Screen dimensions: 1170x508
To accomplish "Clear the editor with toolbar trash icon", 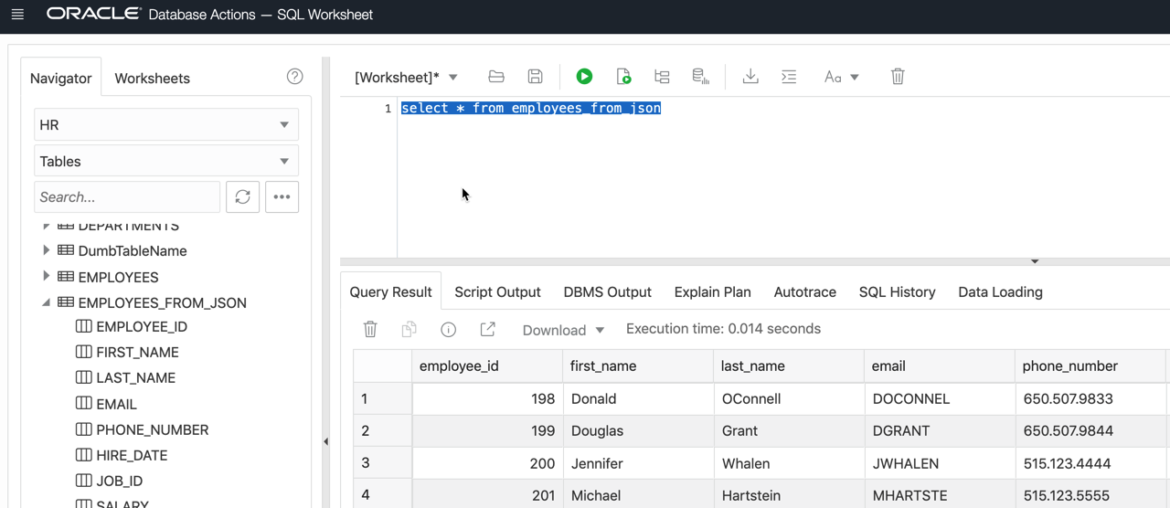I will [x=898, y=77].
